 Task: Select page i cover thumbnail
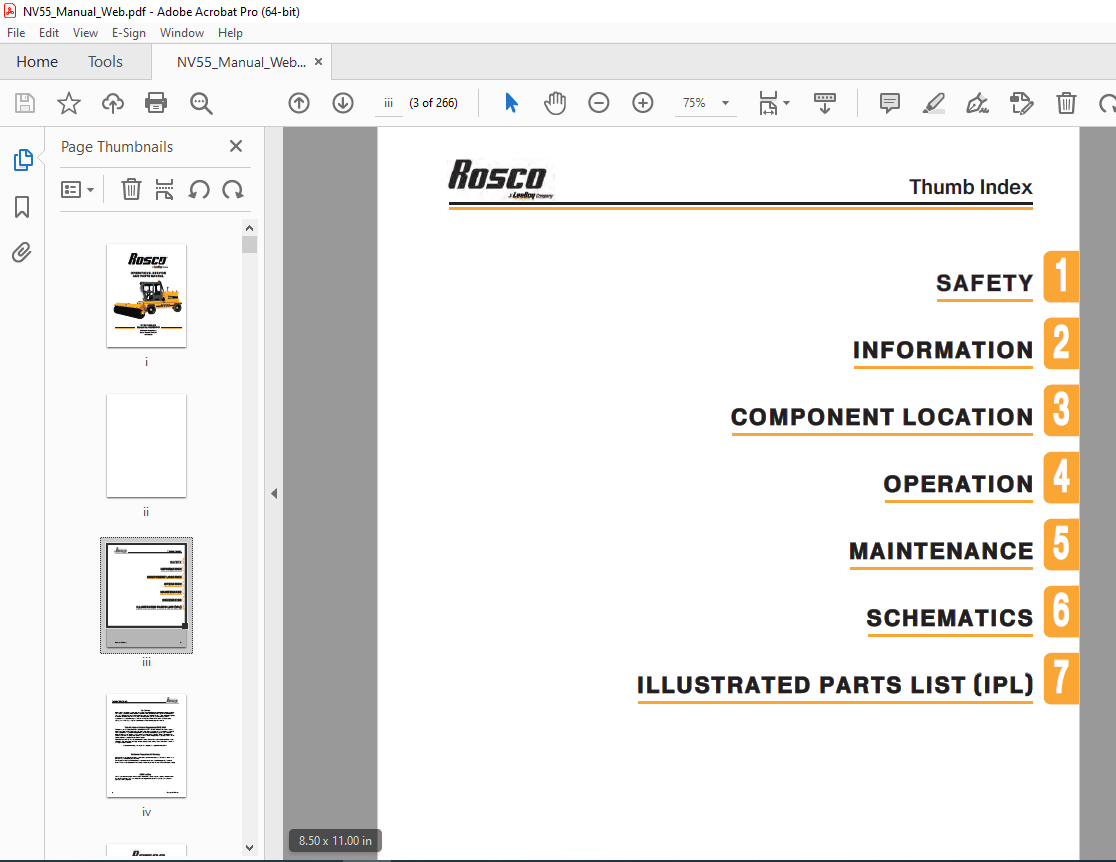[x=147, y=295]
